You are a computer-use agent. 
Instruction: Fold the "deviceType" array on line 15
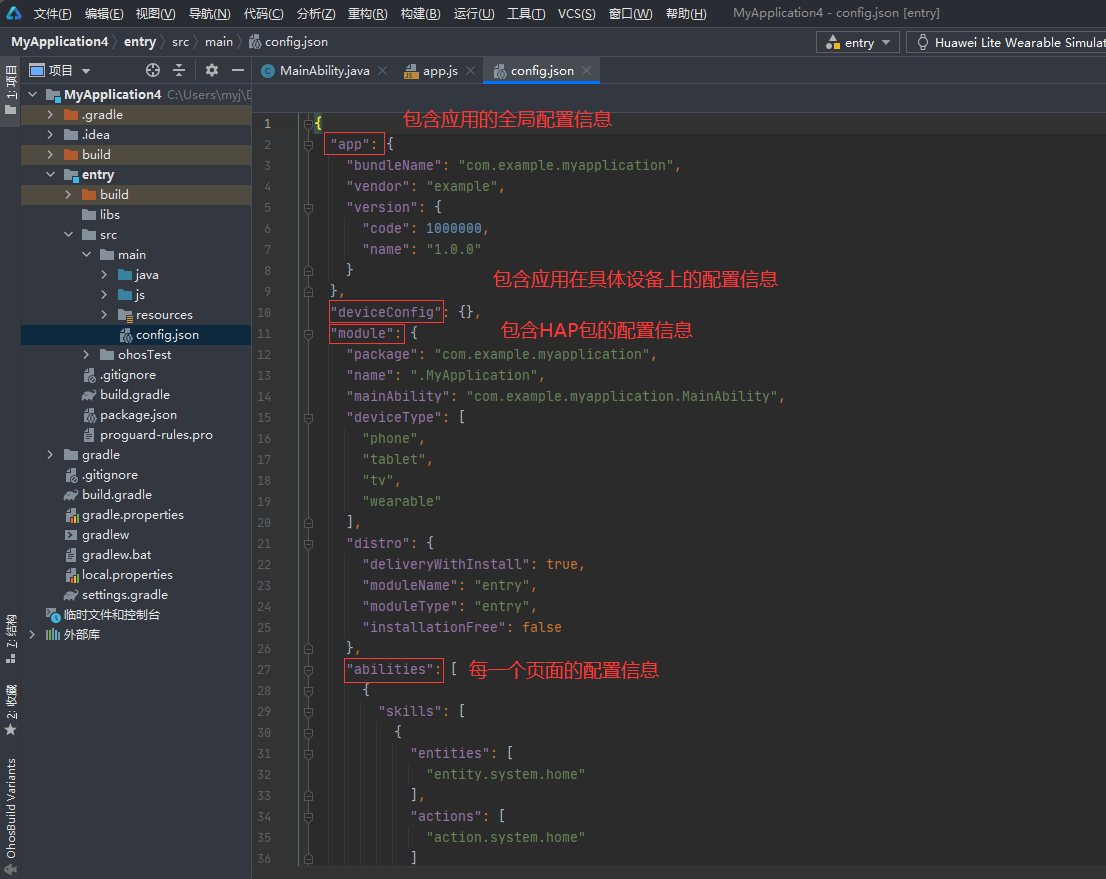pos(308,418)
